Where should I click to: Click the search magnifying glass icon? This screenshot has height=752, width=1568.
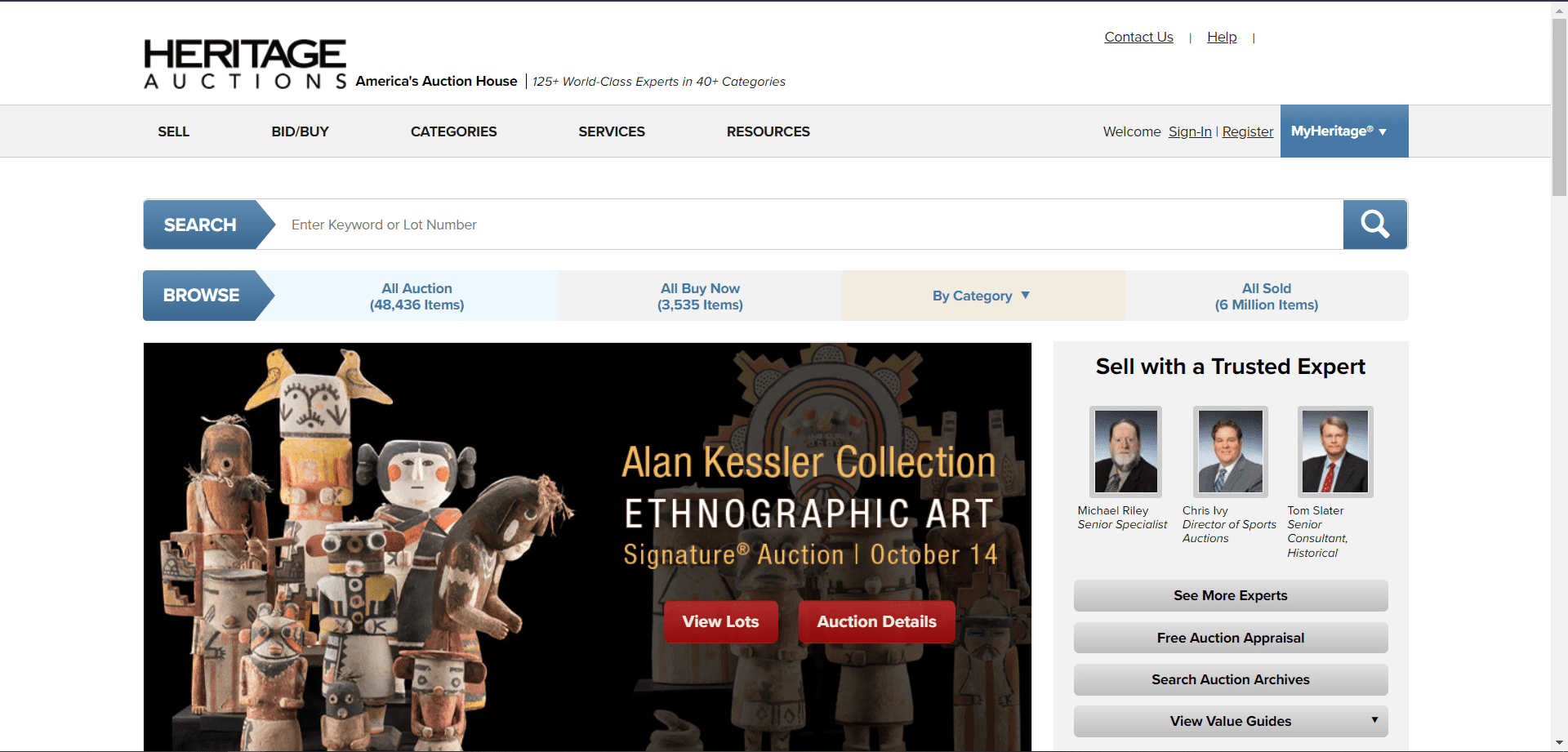tap(1374, 224)
